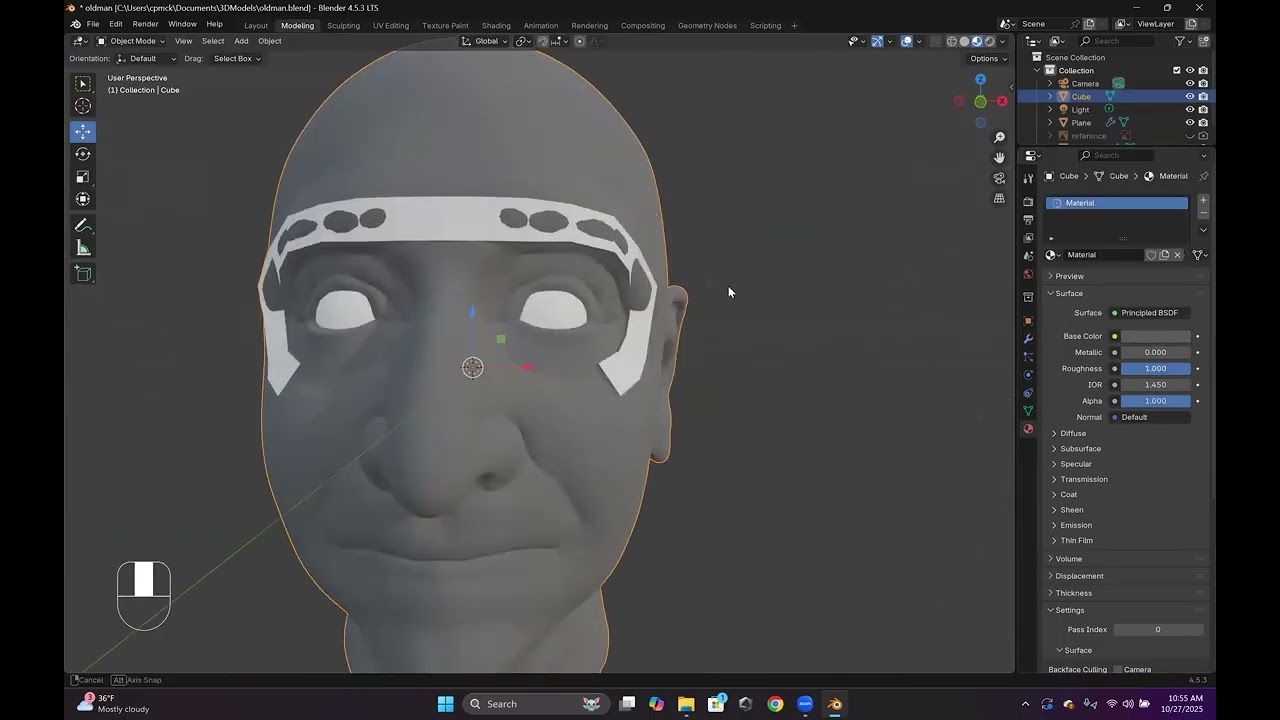
Task: Switch to the Shading workspace tab
Action: (x=496, y=25)
